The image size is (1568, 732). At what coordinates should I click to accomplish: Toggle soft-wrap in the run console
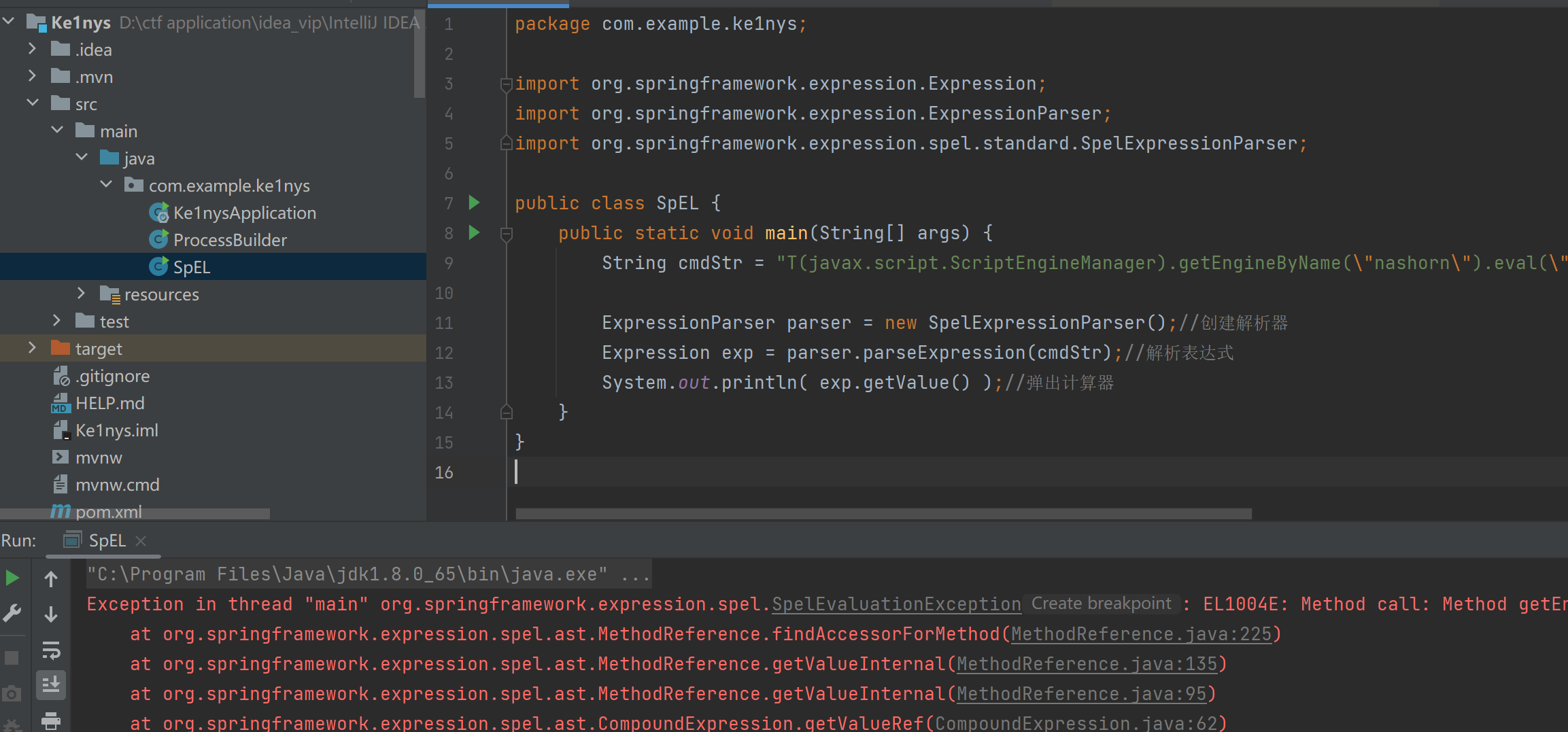[51, 650]
